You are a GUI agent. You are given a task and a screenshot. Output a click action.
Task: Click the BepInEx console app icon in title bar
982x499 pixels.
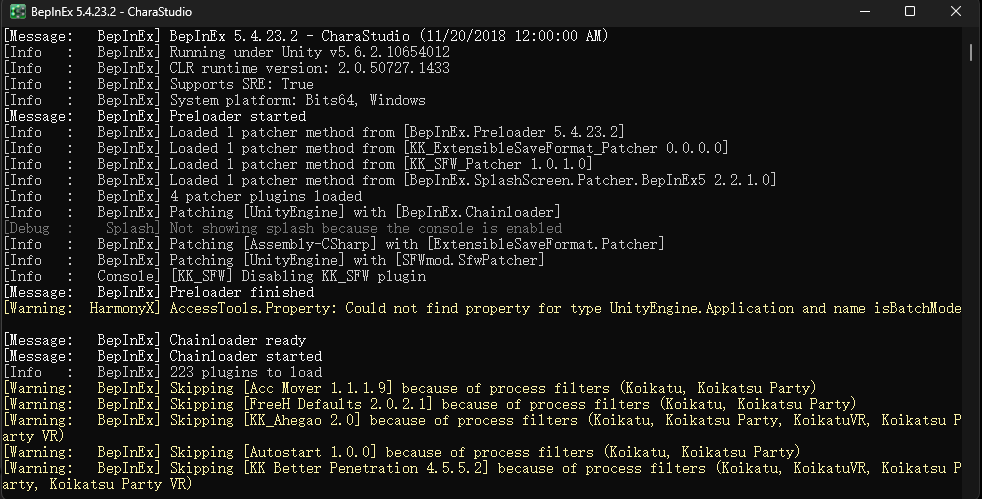pos(18,12)
